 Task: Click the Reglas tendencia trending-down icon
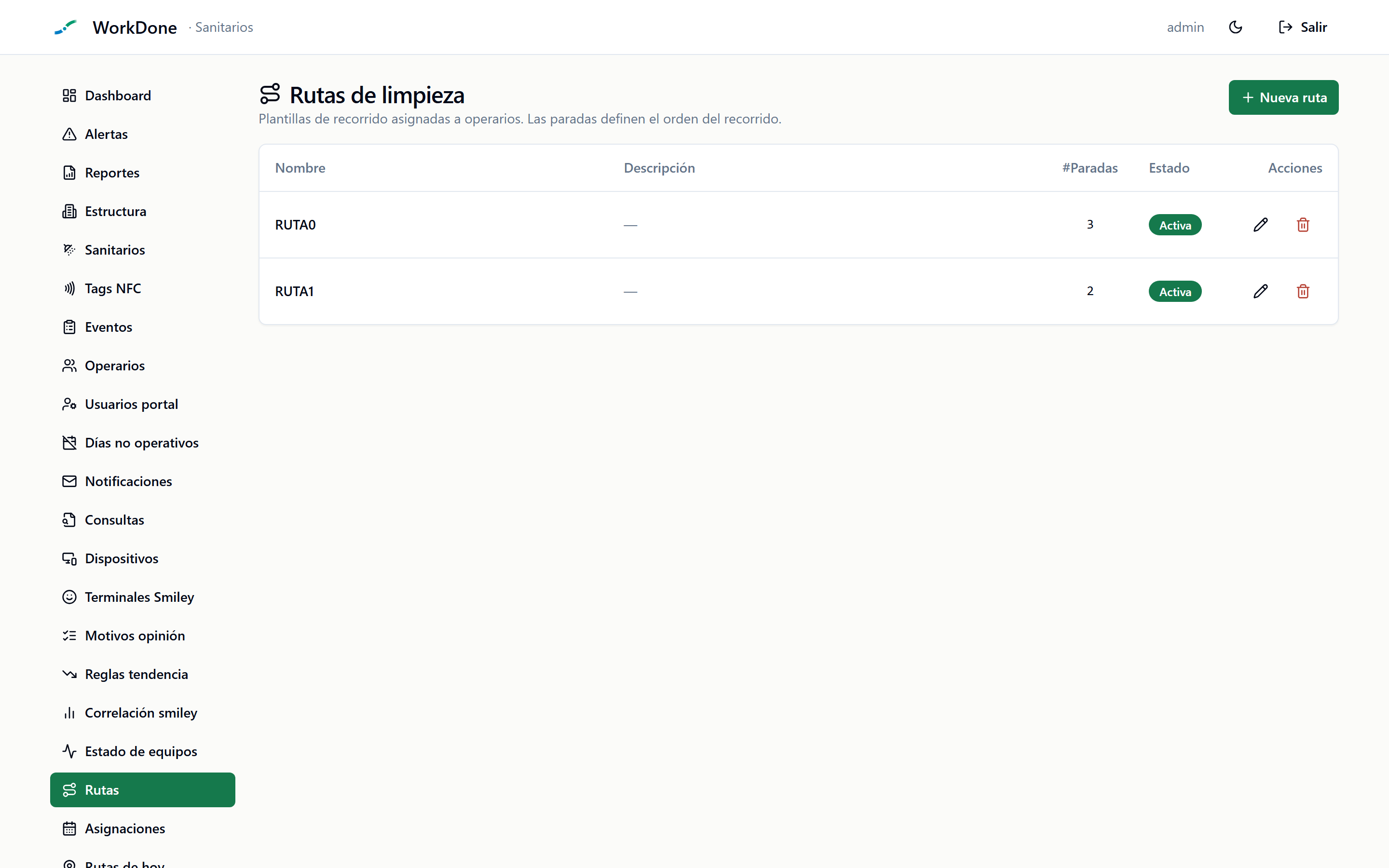click(69, 674)
